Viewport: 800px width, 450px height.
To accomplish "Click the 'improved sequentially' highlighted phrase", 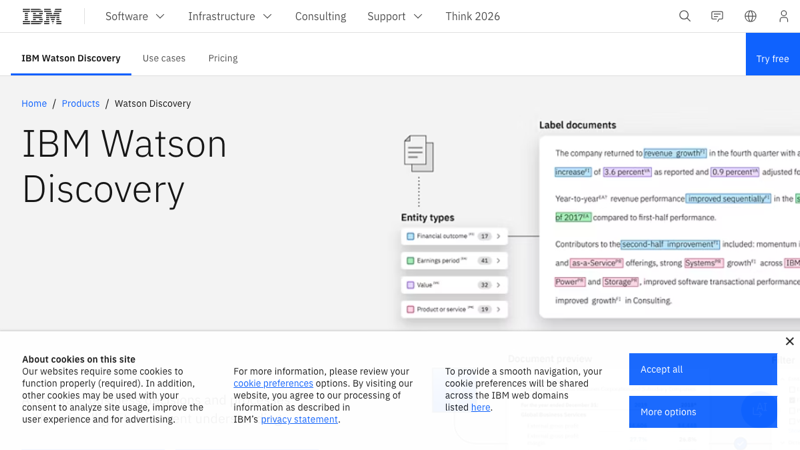I will click(x=729, y=198).
